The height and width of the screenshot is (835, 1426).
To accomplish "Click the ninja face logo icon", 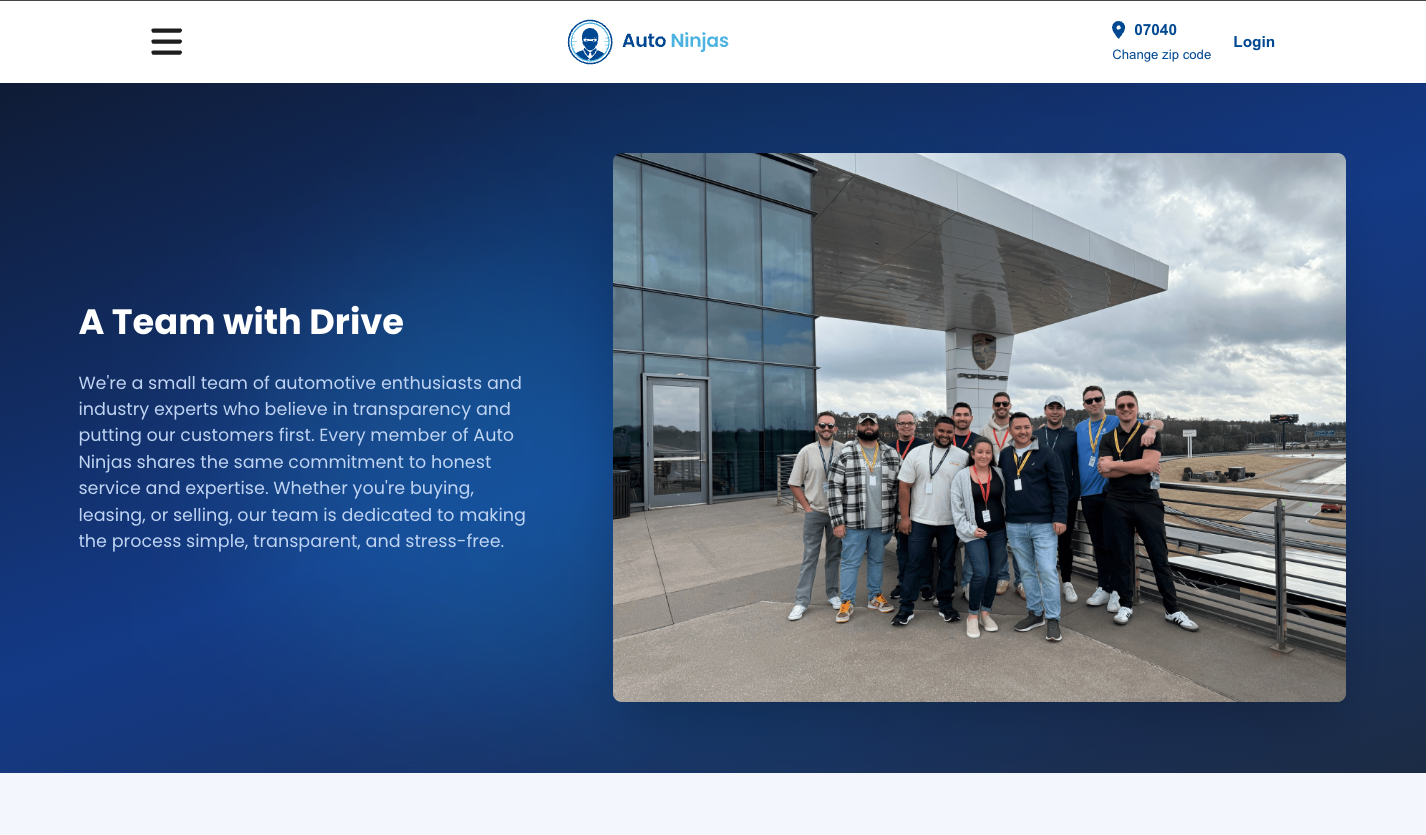I will point(590,42).
